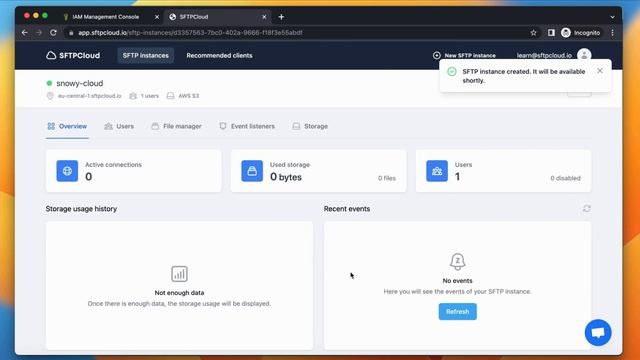Bookmark this page with star icon
The image size is (640, 360).
click(x=533, y=33)
